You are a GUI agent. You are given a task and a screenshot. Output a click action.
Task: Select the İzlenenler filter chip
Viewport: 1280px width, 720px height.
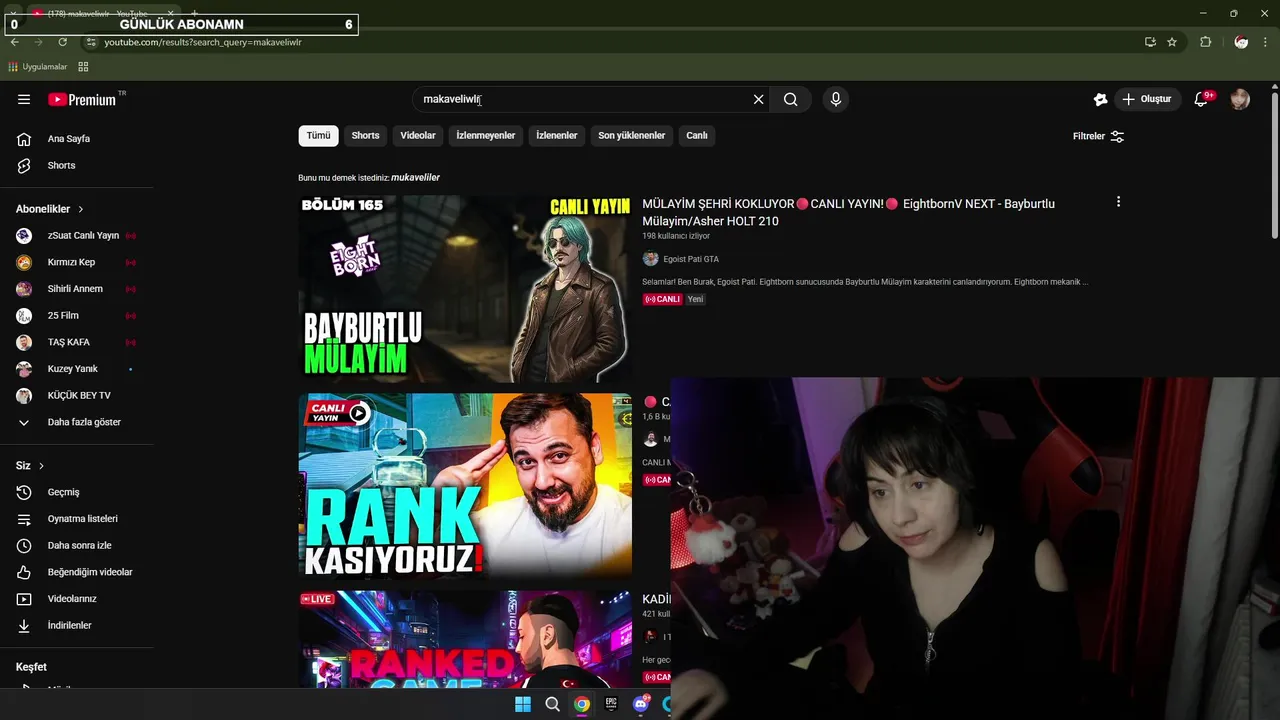pyautogui.click(x=556, y=136)
